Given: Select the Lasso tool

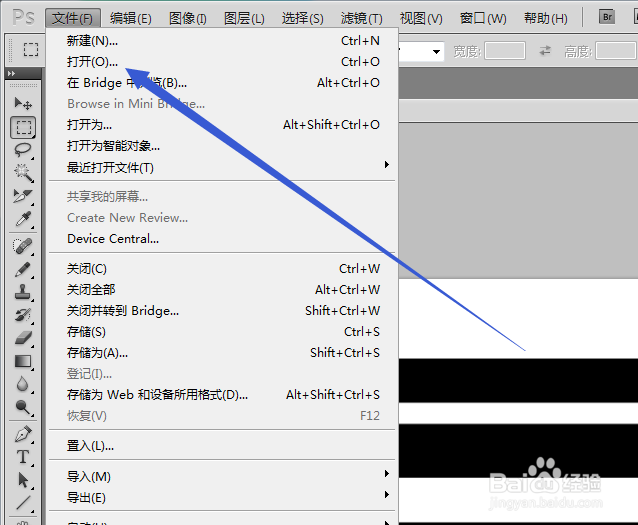Looking at the screenshot, I should [x=23, y=150].
